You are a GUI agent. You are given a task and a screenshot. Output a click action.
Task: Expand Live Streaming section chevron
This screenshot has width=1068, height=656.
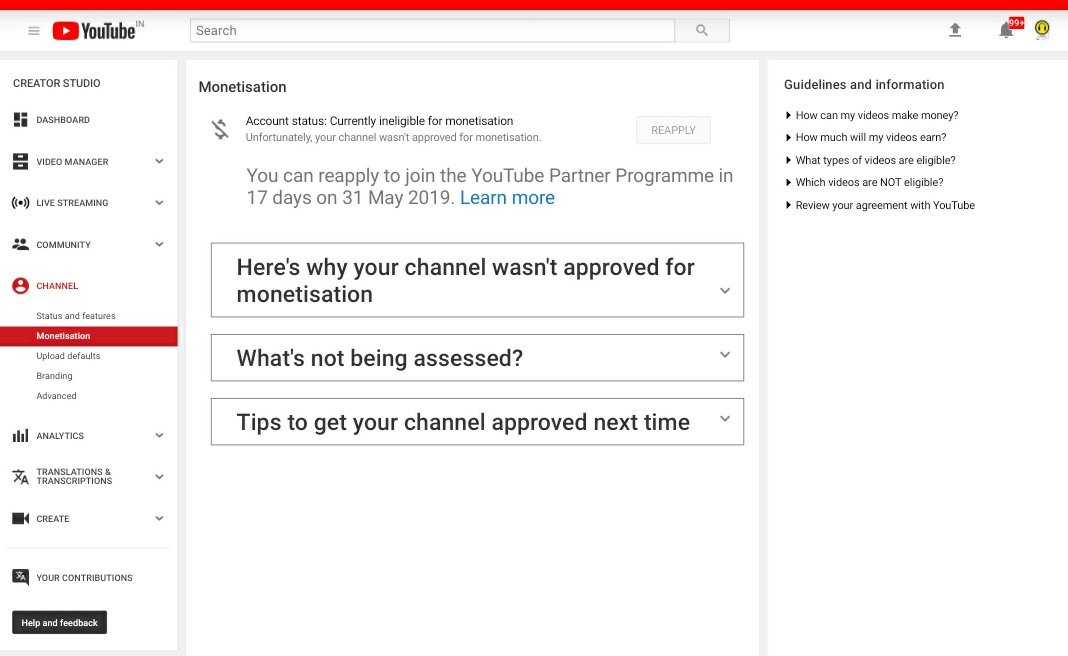[159, 203]
